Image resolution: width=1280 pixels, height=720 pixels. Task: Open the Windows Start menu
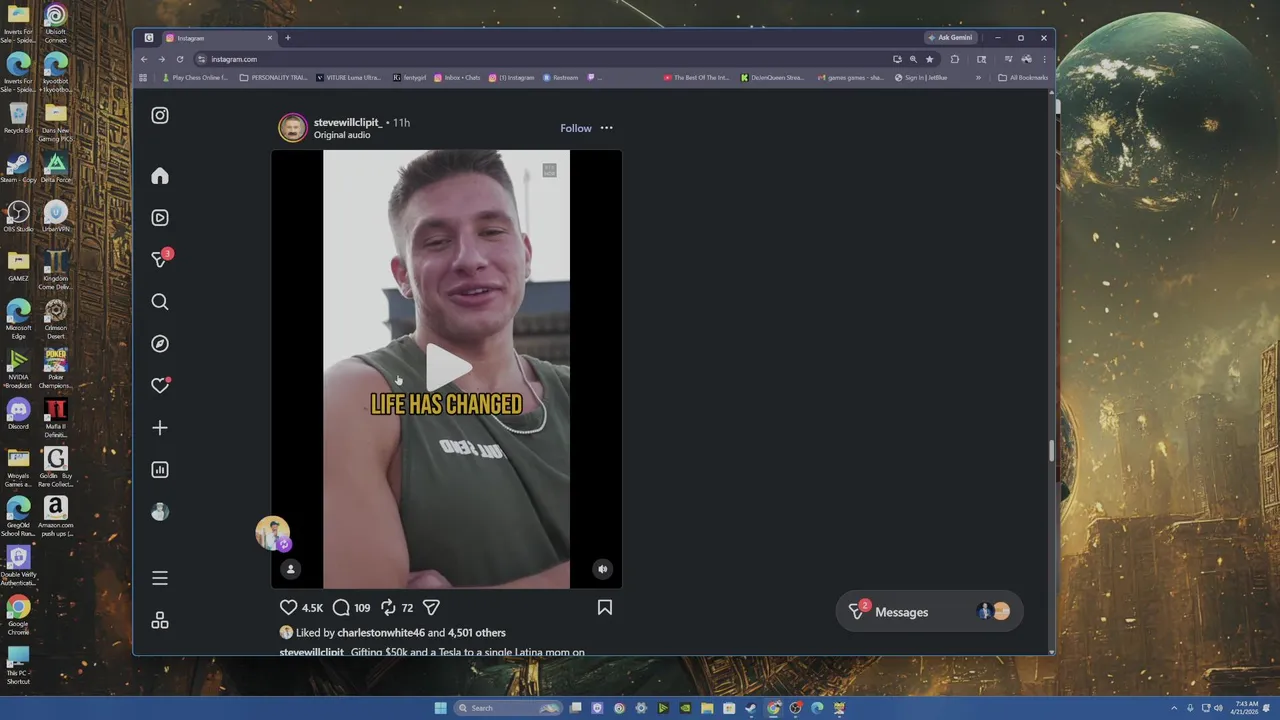(440, 708)
